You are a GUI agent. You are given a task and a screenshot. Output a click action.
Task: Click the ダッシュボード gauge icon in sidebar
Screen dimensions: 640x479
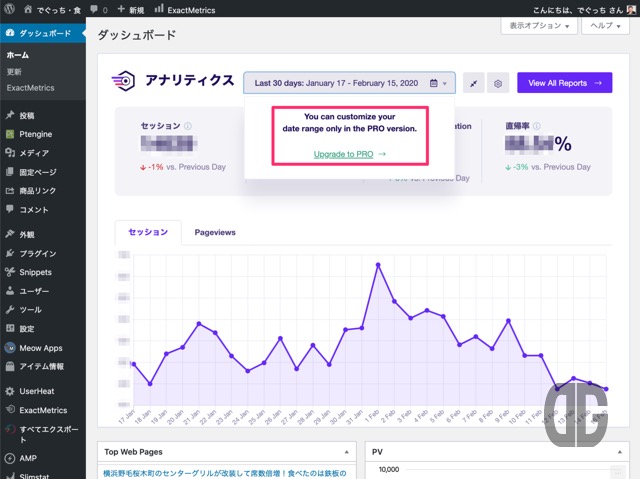click(x=10, y=33)
